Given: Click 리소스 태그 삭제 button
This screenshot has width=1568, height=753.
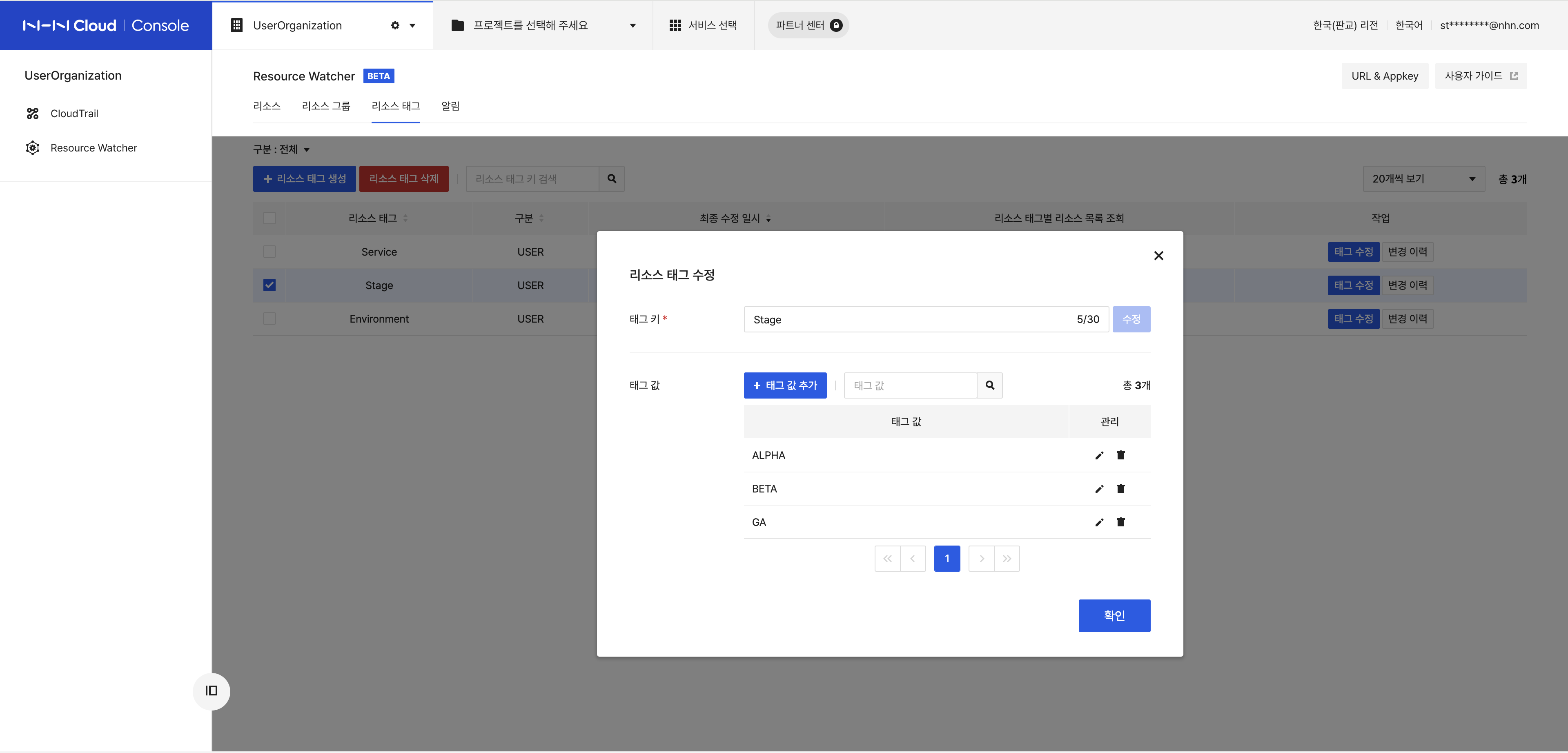Looking at the screenshot, I should click(x=403, y=179).
